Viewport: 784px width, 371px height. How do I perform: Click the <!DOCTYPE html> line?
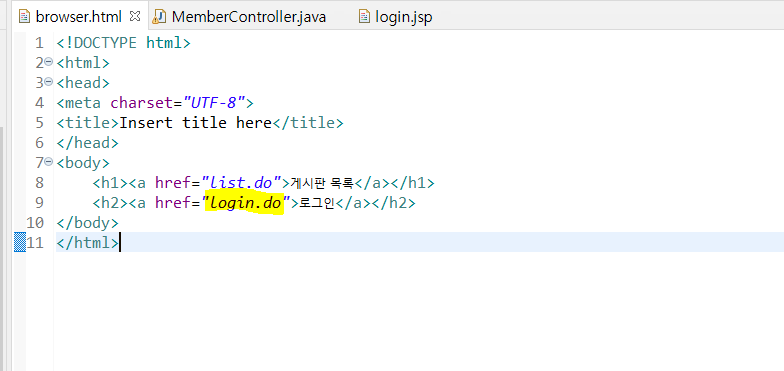(124, 43)
